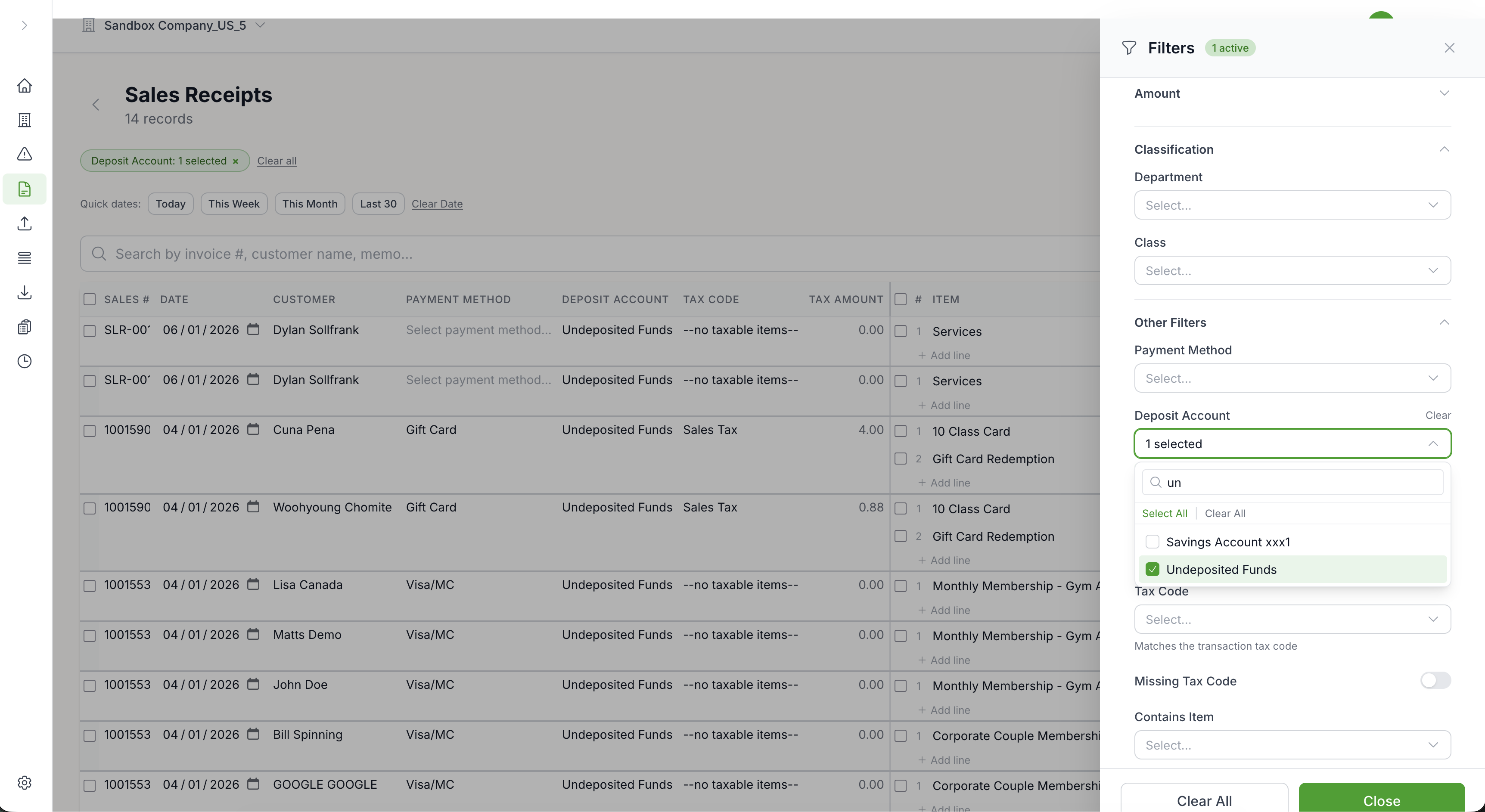Screen dimensions: 1485x812
Task: Open the Payment Method filter dropdown
Action: [1292, 378]
